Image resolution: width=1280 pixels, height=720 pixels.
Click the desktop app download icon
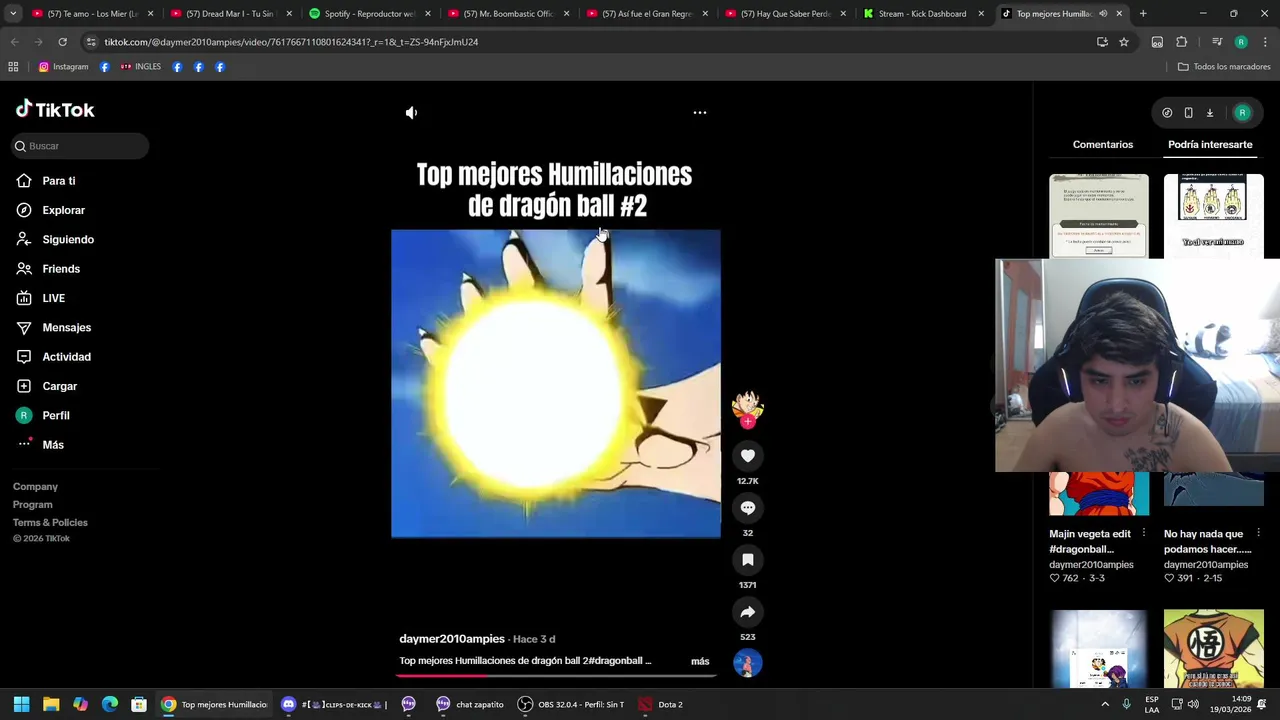[1209, 113]
